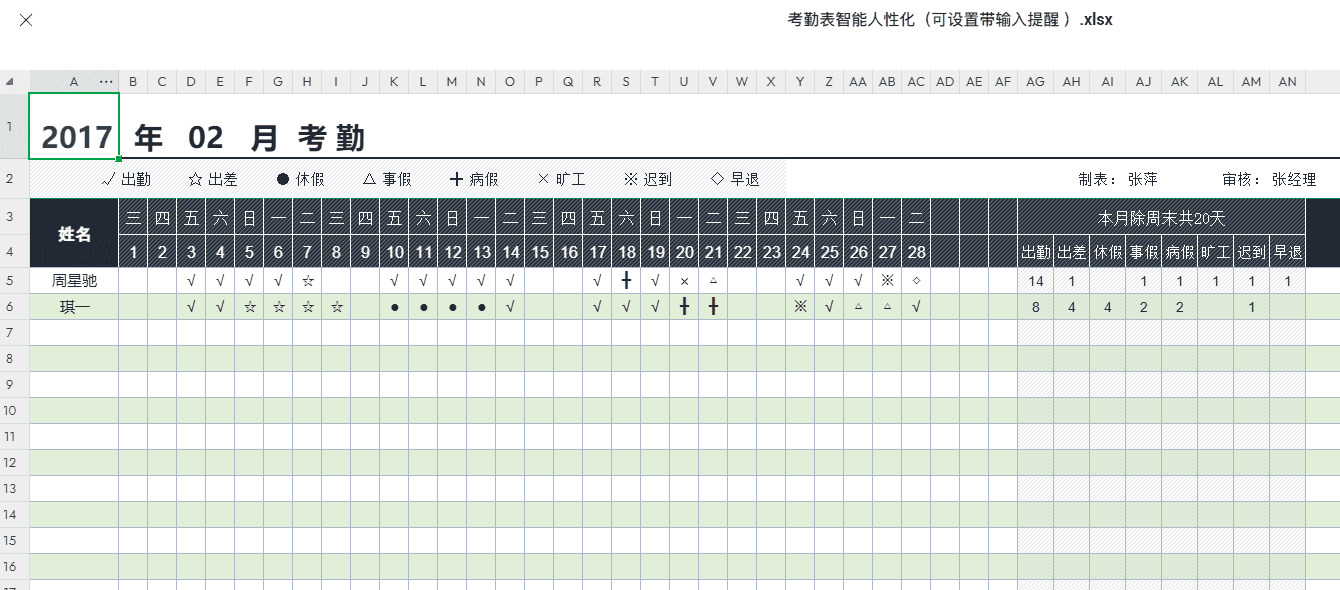Click the select-all corner triangle of the sheet
Image resolution: width=1340 pixels, height=590 pixels.
[9, 82]
